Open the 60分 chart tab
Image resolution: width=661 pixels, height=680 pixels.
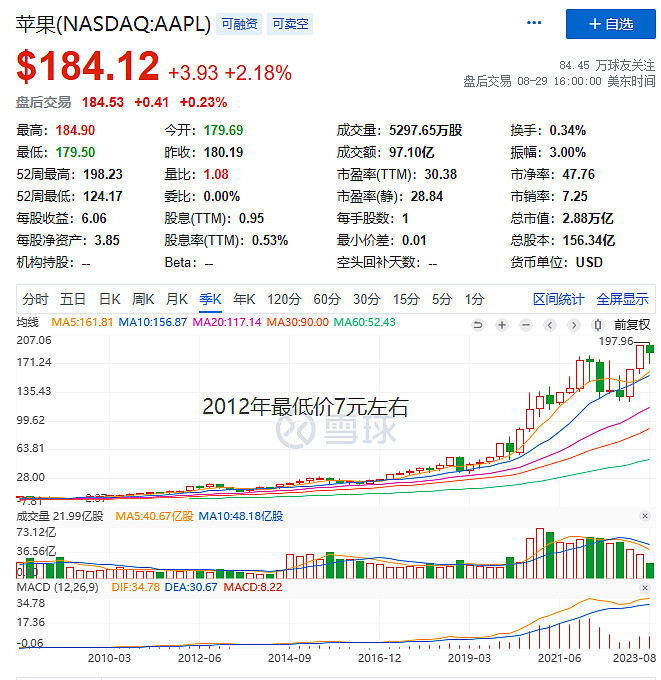coord(327,299)
